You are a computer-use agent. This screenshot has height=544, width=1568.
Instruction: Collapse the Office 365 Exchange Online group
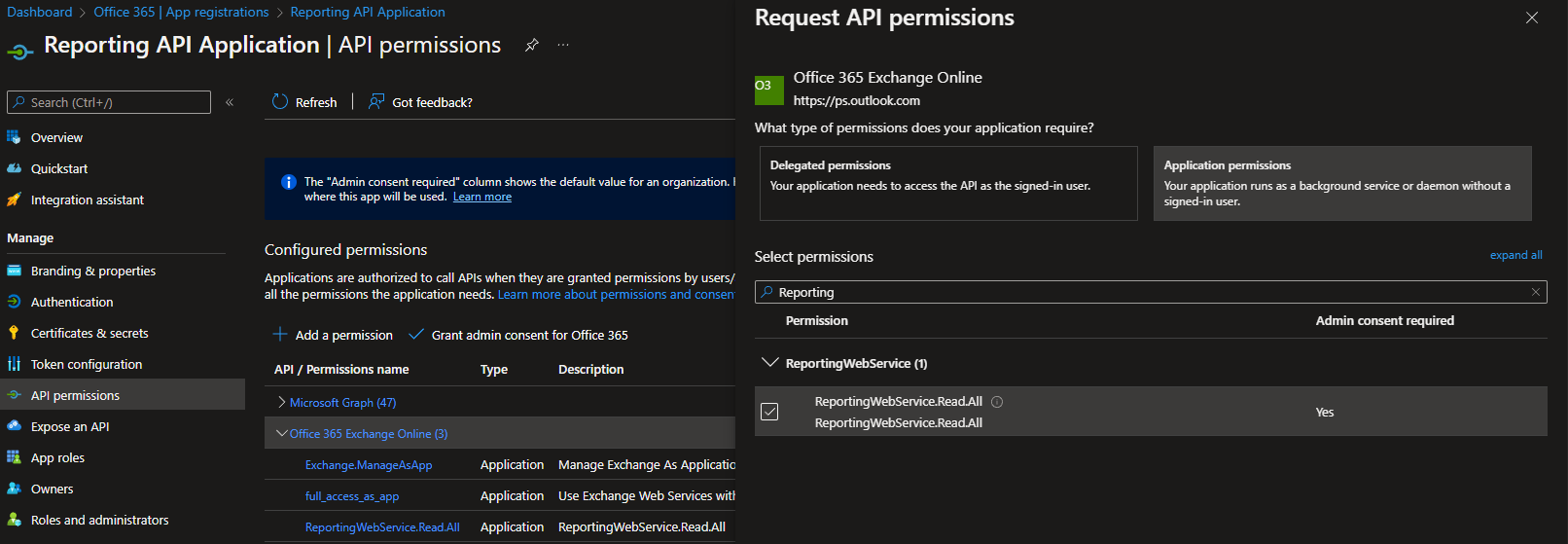click(282, 434)
